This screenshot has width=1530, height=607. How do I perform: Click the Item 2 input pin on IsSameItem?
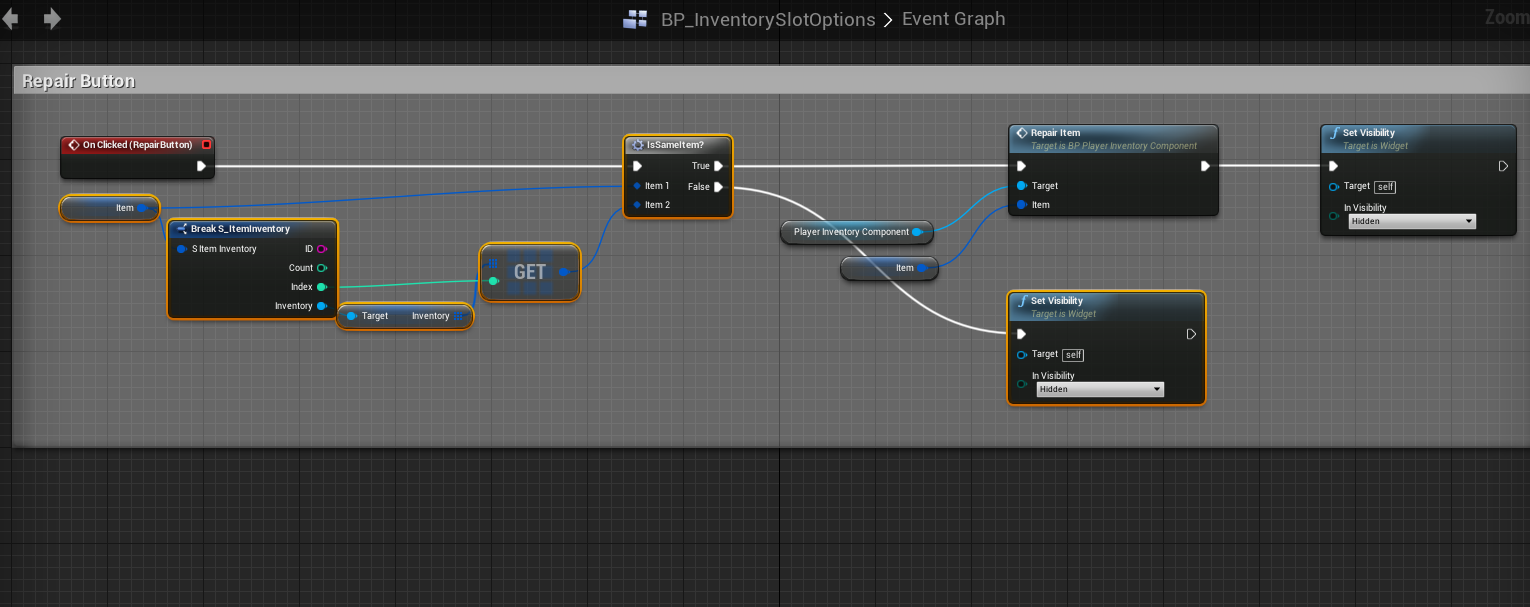[x=637, y=205]
